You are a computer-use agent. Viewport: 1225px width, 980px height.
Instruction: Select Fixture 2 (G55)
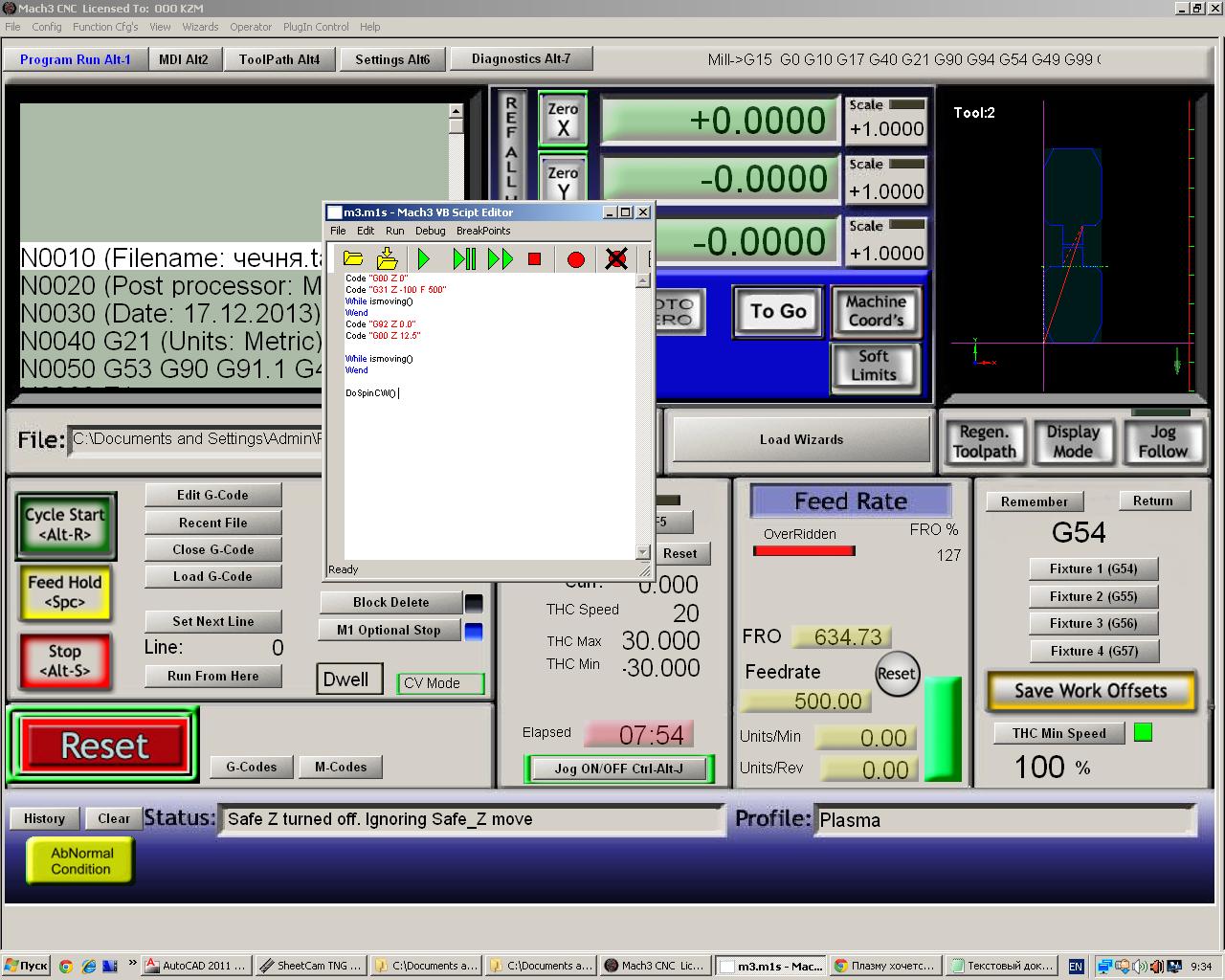[x=1094, y=596]
